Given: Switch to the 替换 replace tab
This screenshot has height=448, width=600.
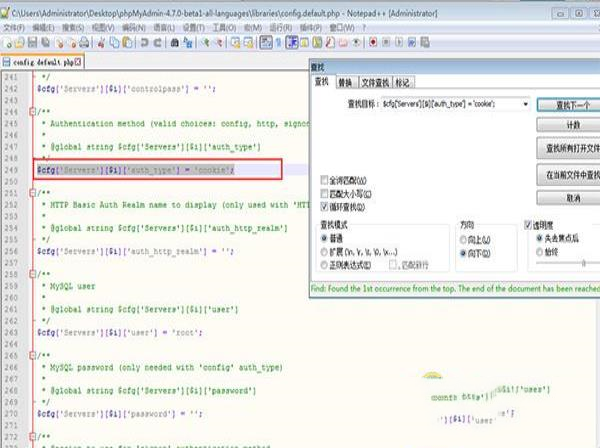Looking at the screenshot, I should pyautogui.click(x=345, y=82).
